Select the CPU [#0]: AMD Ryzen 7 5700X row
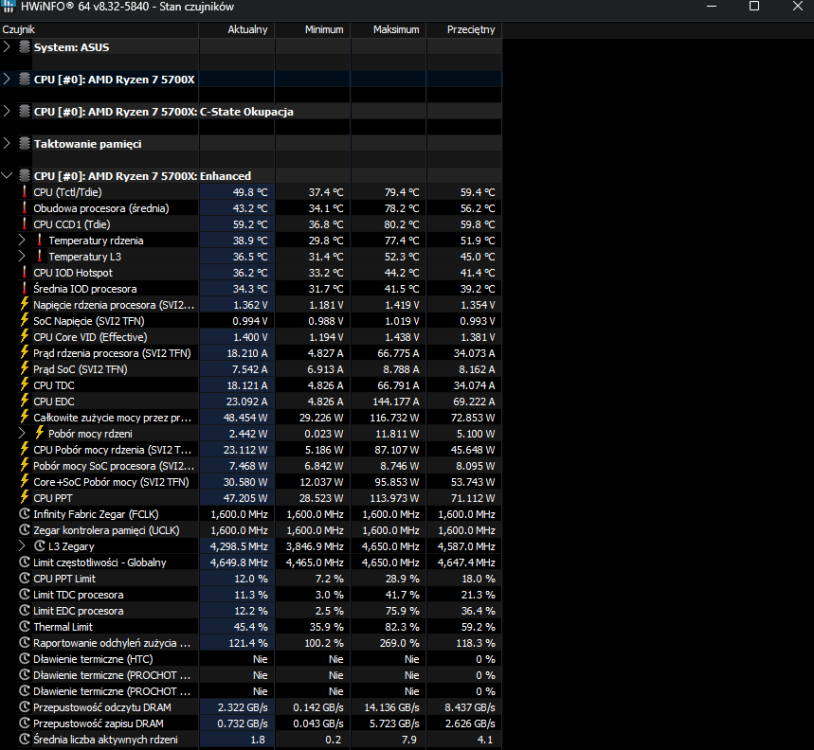 pyautogui.click(x=251, y=79)
